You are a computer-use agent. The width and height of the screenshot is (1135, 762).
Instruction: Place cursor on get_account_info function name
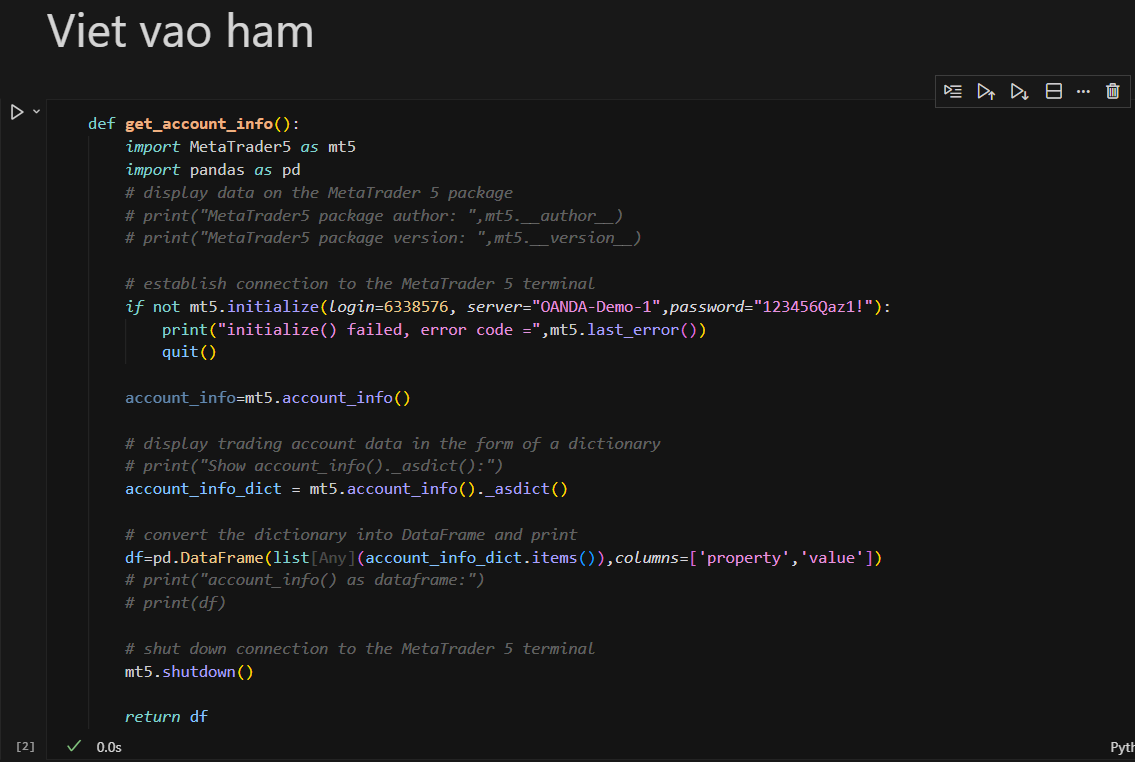(x=198, y=124)
